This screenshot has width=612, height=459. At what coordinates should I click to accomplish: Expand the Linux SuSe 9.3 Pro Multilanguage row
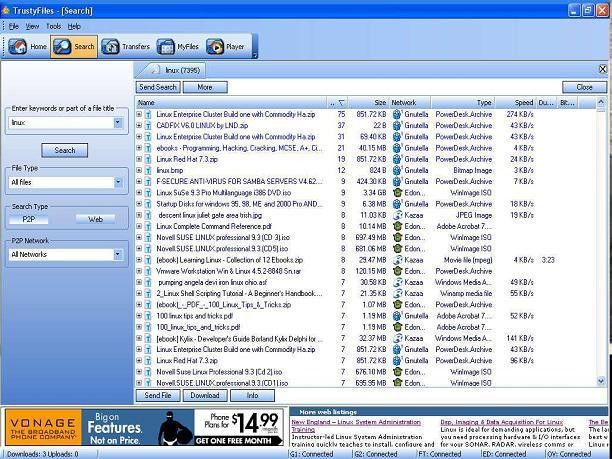tap(139, 193)
